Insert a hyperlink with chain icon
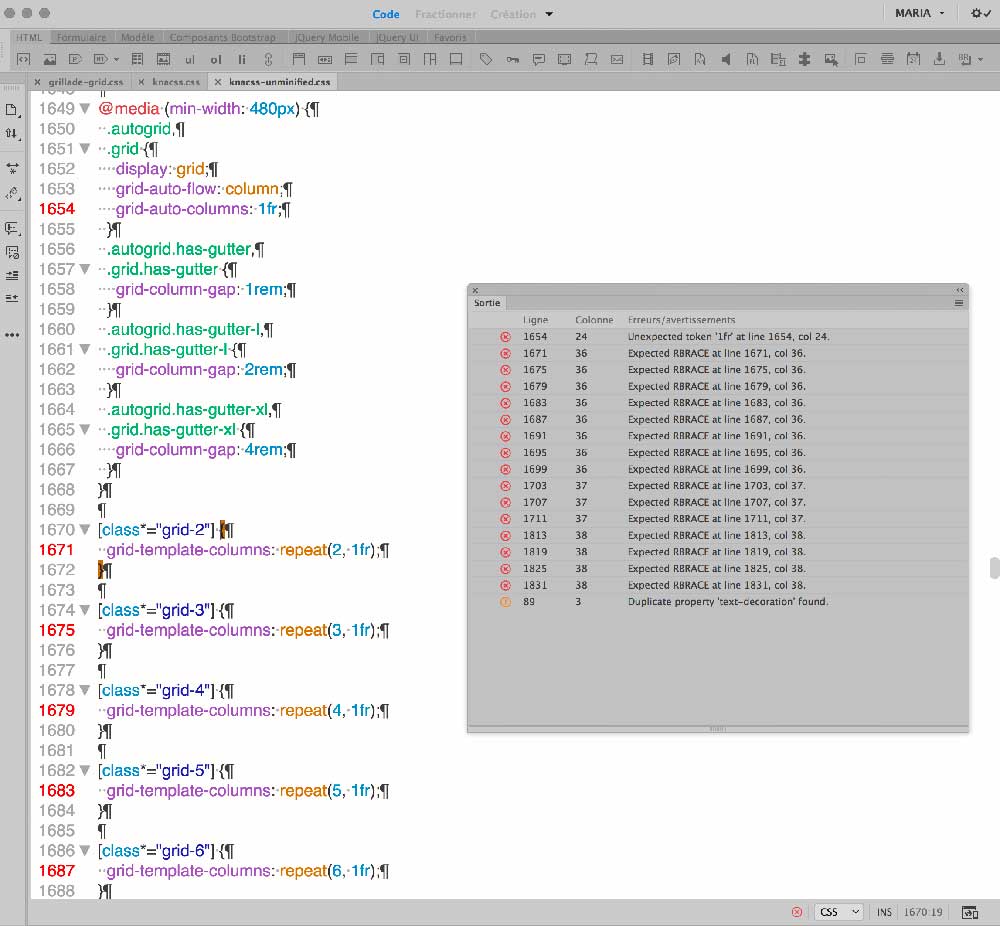 [x=268, y=59]
